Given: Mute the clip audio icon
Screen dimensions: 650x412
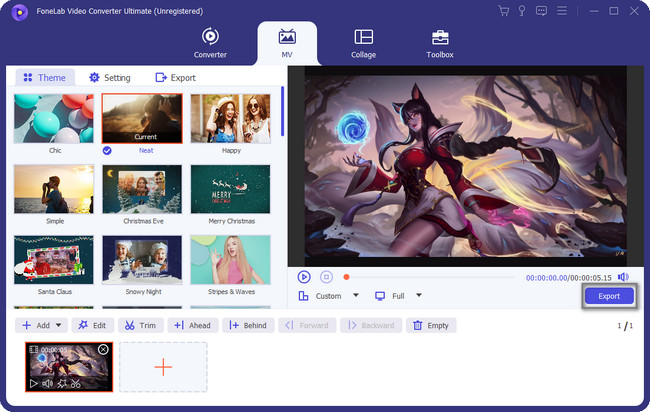Looking at the screenshot, I should coord(47,384).
